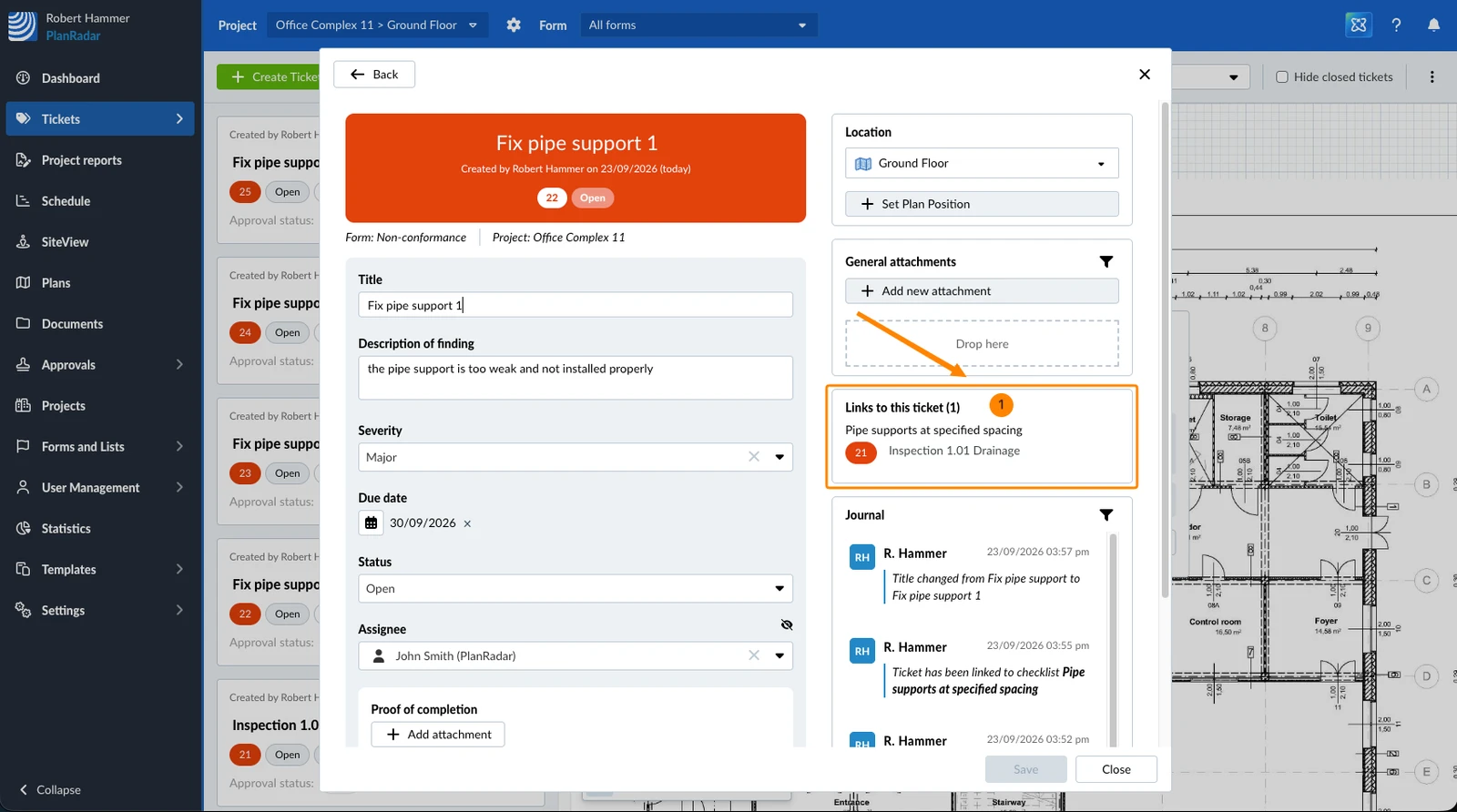The width and height of the screenshot is (1457, 812).
Task: Click the Close button at dialog bottom
Action: click(x=1116, y=769)
